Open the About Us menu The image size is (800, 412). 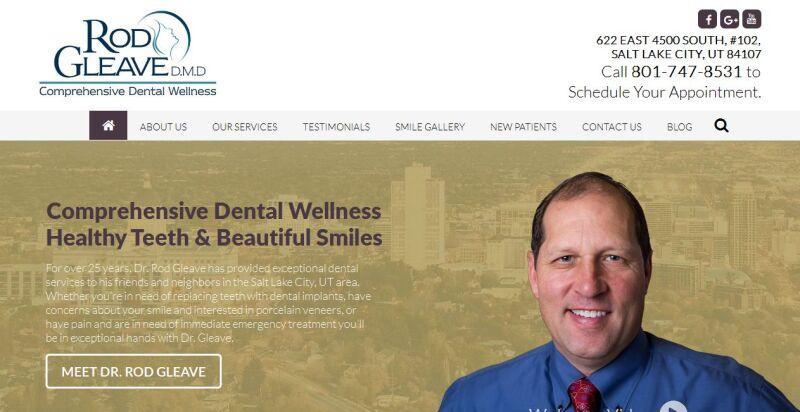click(163, 127)
